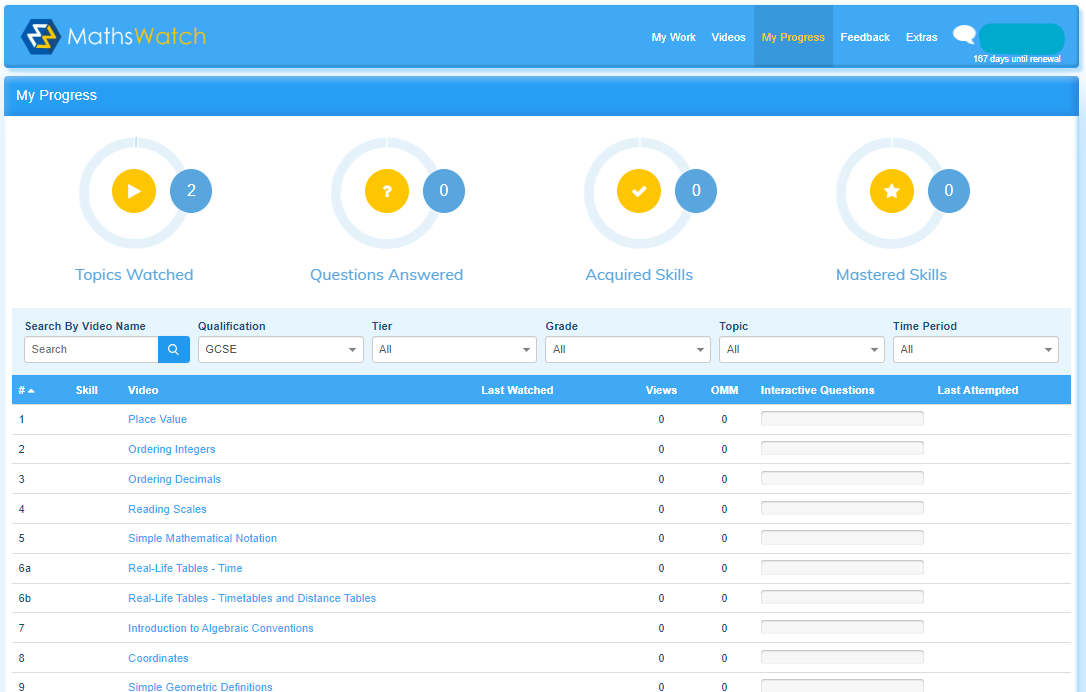
Task: Open the Videos menu item
Action: (728, 37)
